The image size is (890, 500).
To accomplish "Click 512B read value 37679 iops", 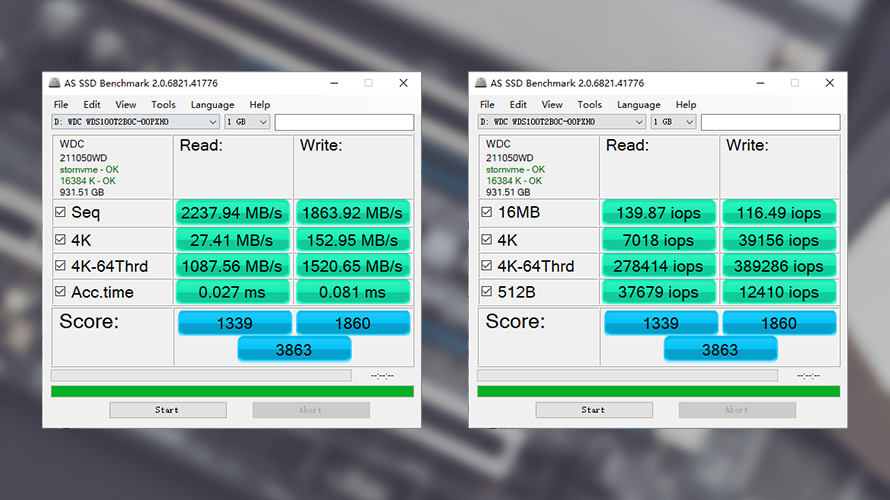I will tap(659, 292).
